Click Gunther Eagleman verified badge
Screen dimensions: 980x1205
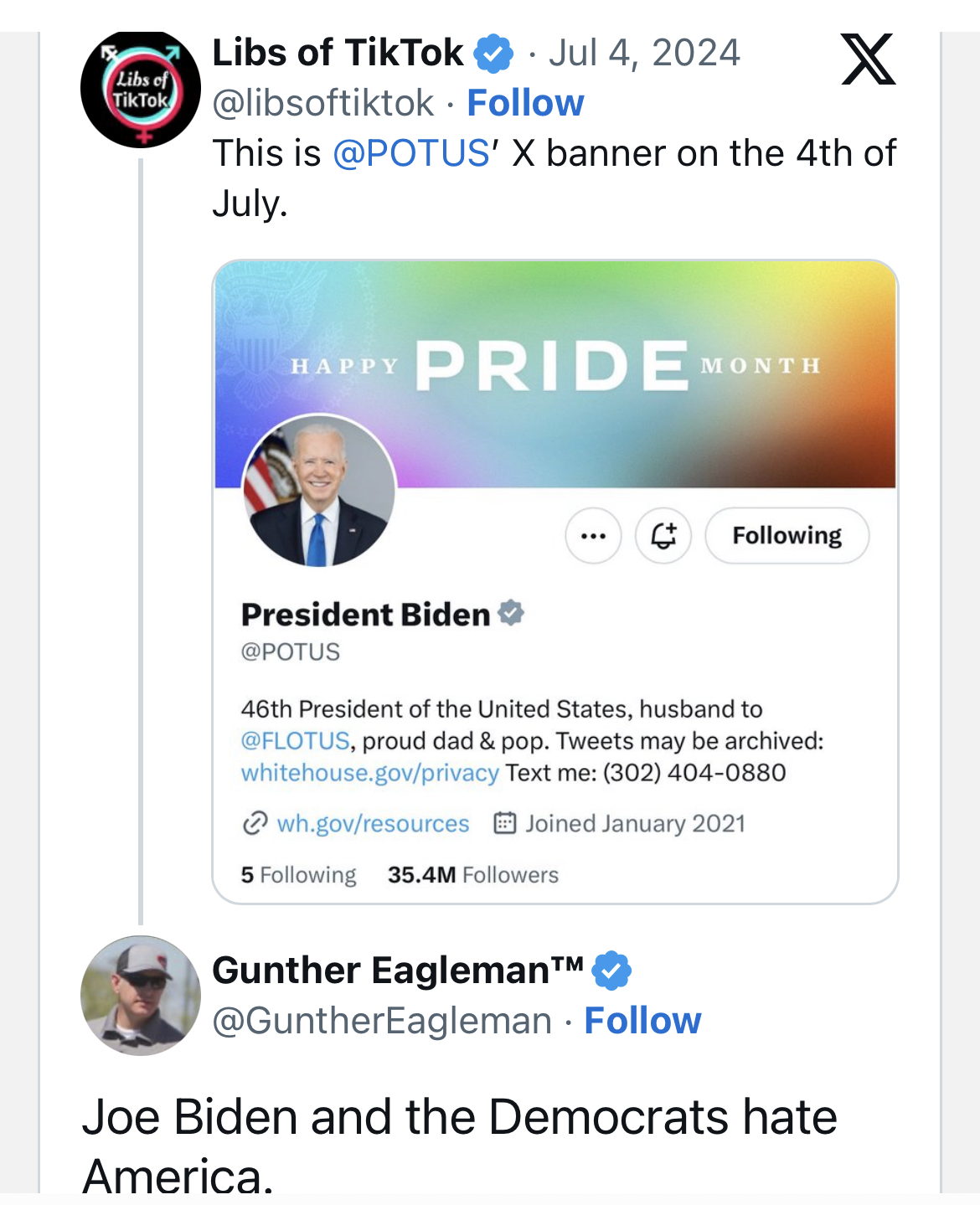611,971
